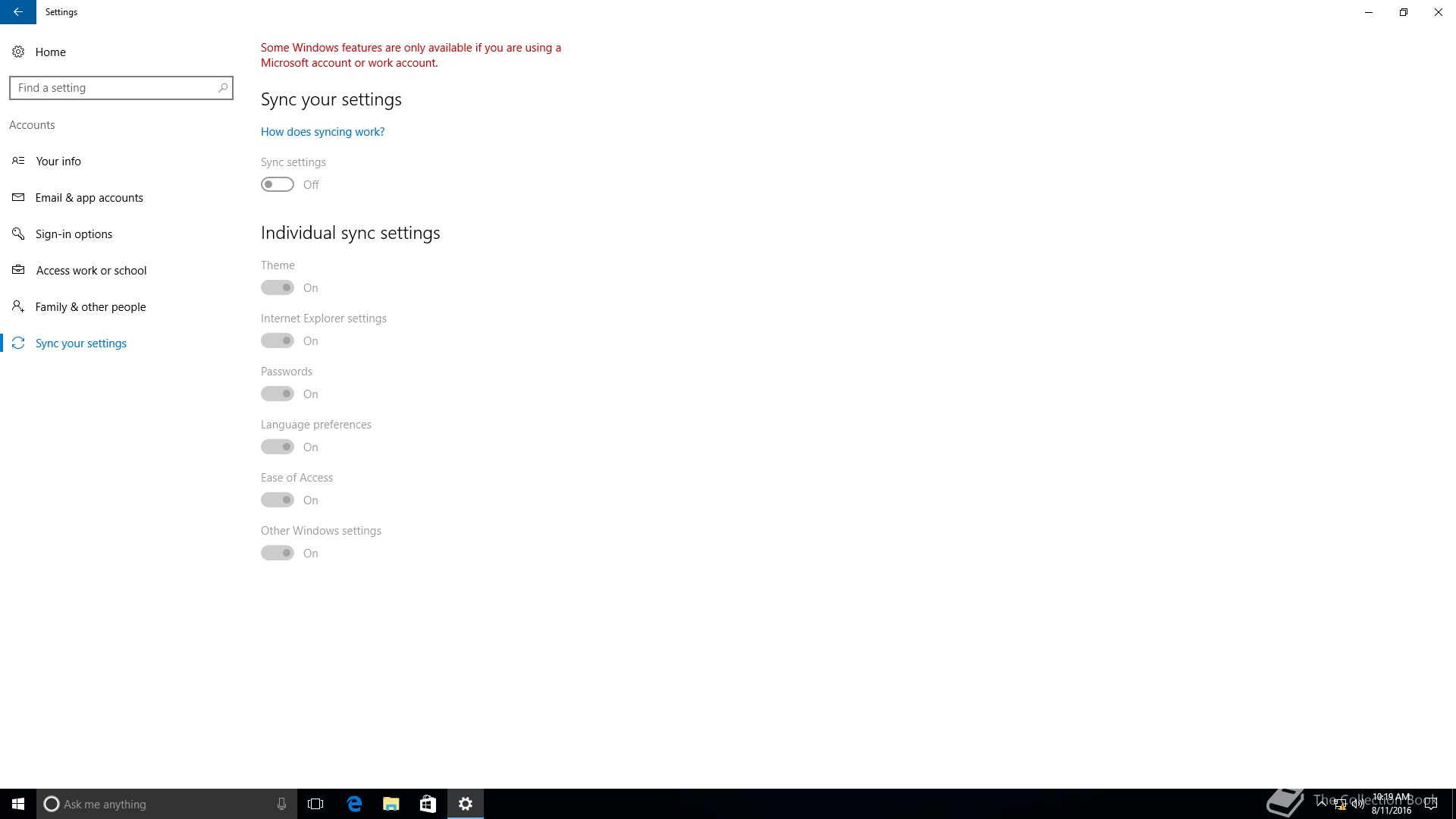This screenshot has height=819, width=1456.
Task: Toggle the Sync settings switch
Action: (278, 184)
